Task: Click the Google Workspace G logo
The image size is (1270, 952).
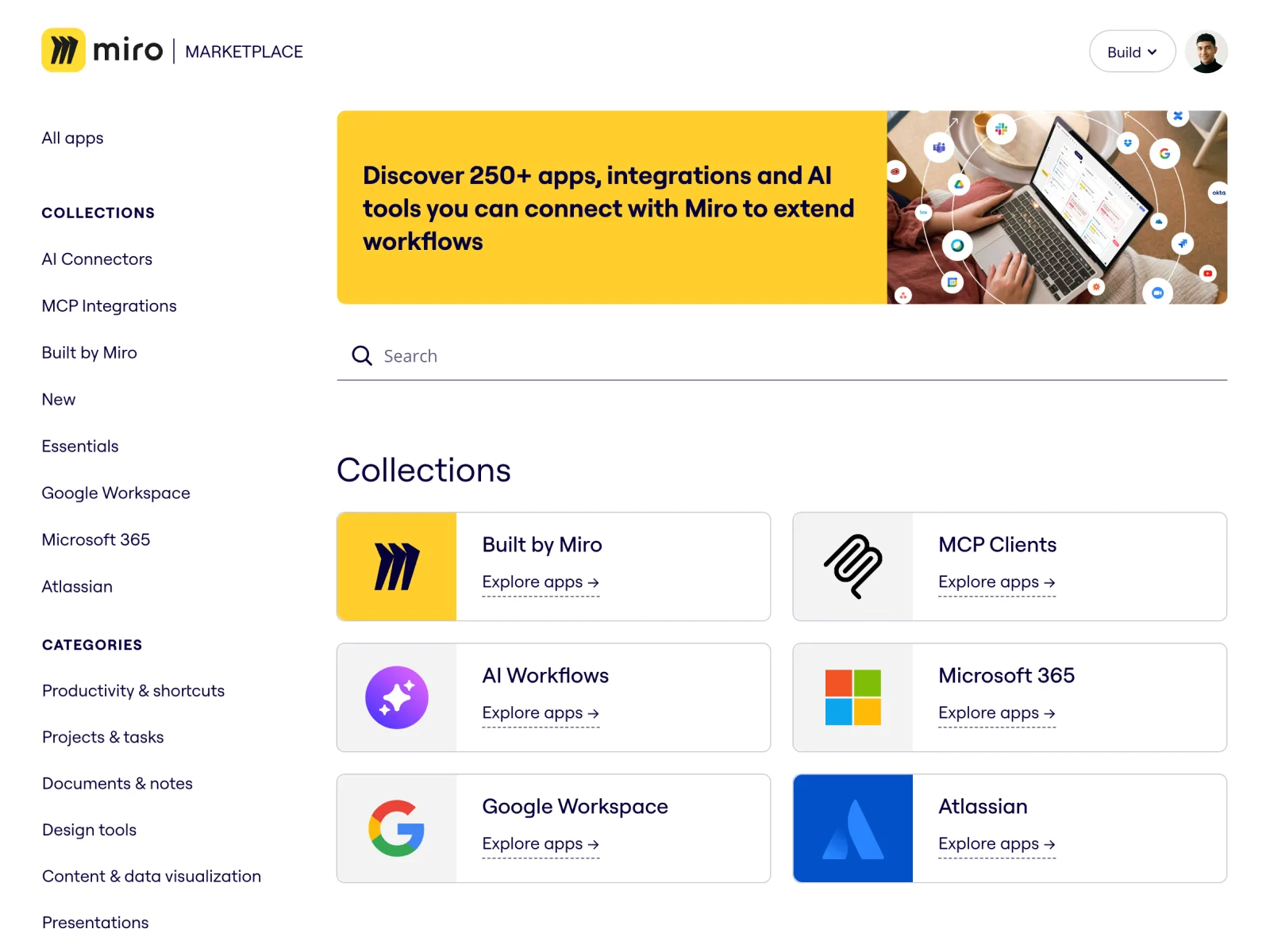Action: click(397, 828)
